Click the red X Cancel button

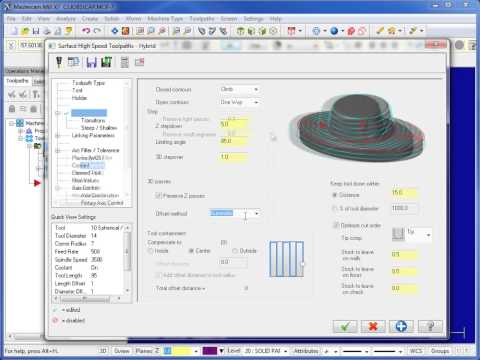[x=373, y=326]
